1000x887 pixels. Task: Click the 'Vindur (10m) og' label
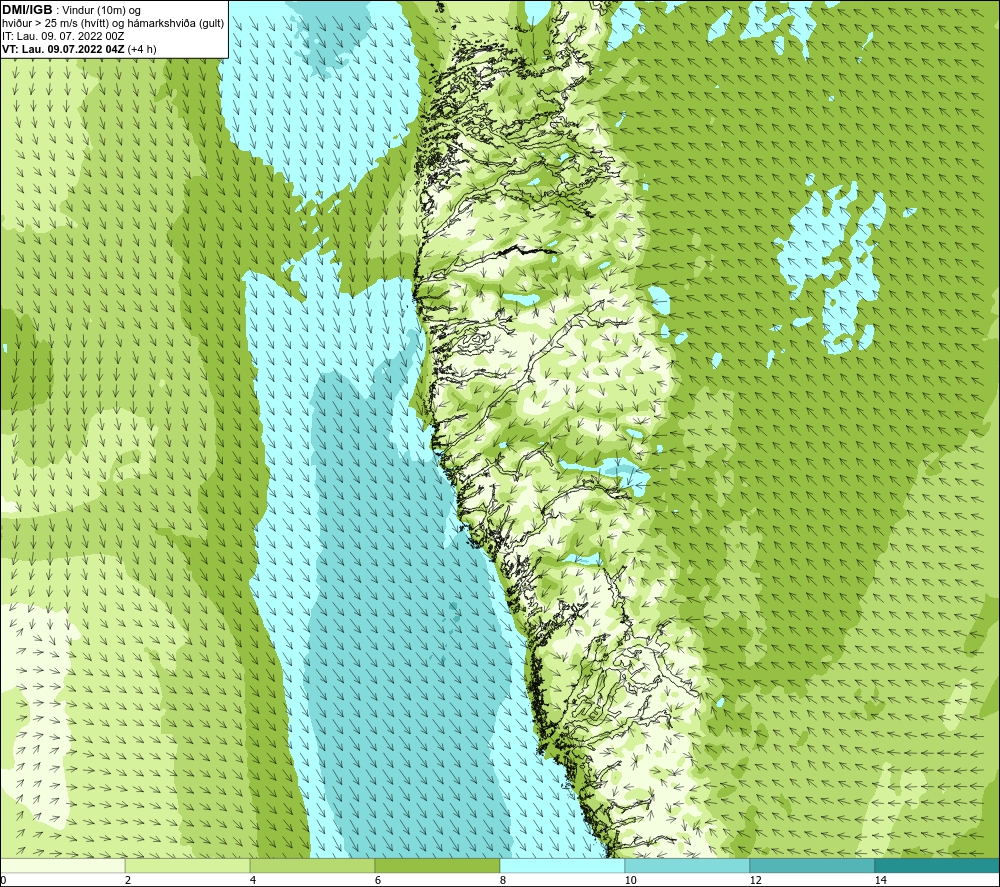pos(102,11)
